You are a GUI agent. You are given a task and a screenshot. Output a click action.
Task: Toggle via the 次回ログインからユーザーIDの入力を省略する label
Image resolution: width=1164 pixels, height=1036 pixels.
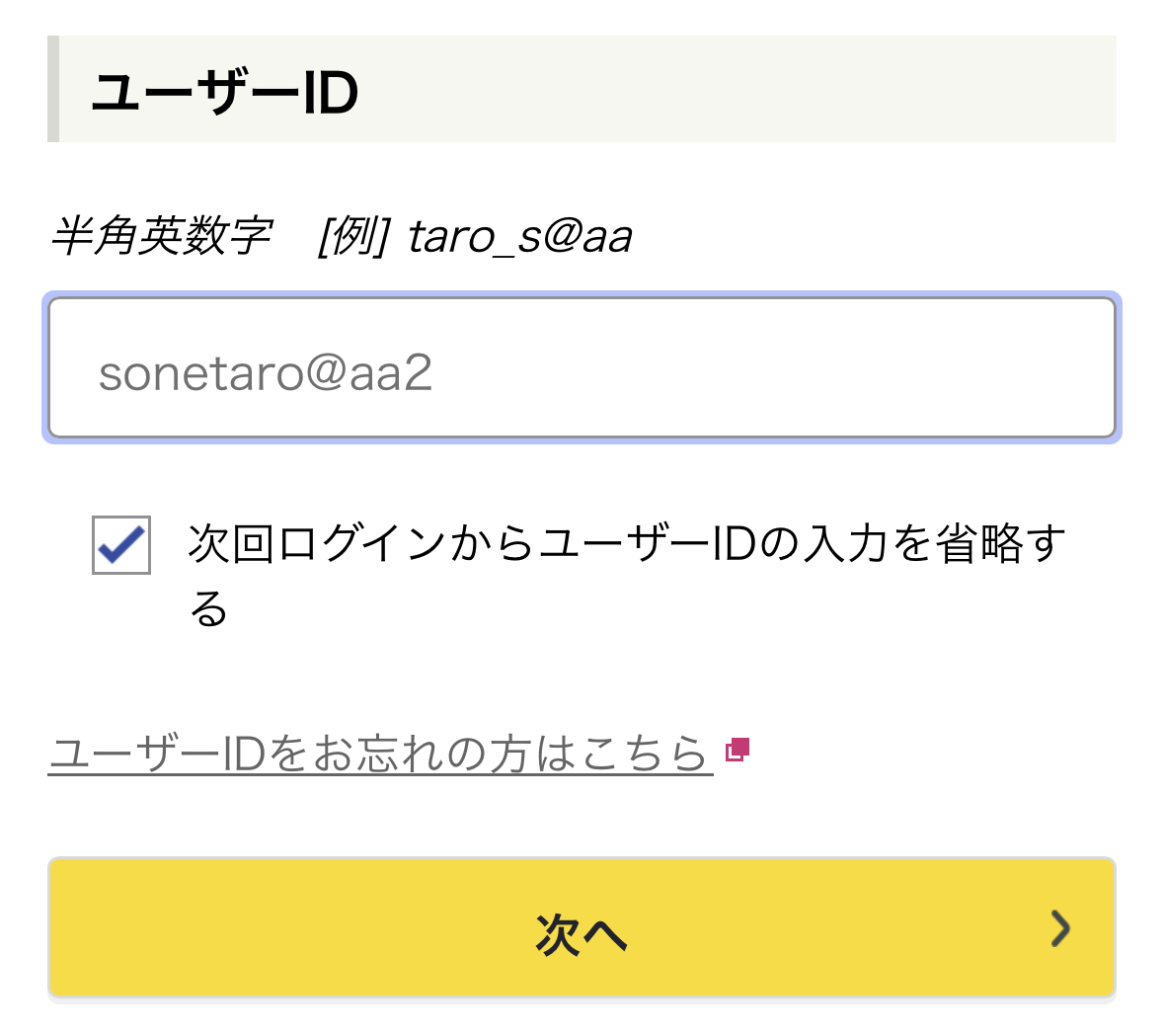point(626,544)
